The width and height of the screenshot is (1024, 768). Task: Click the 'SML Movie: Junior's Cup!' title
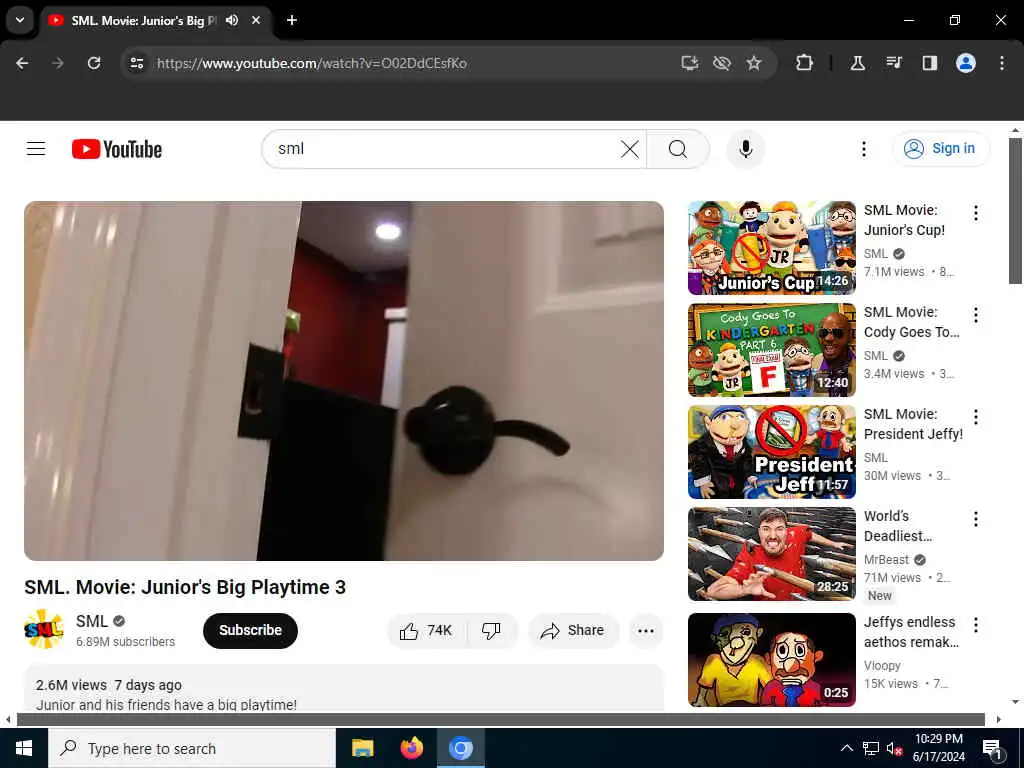click(x=904, y=220)
